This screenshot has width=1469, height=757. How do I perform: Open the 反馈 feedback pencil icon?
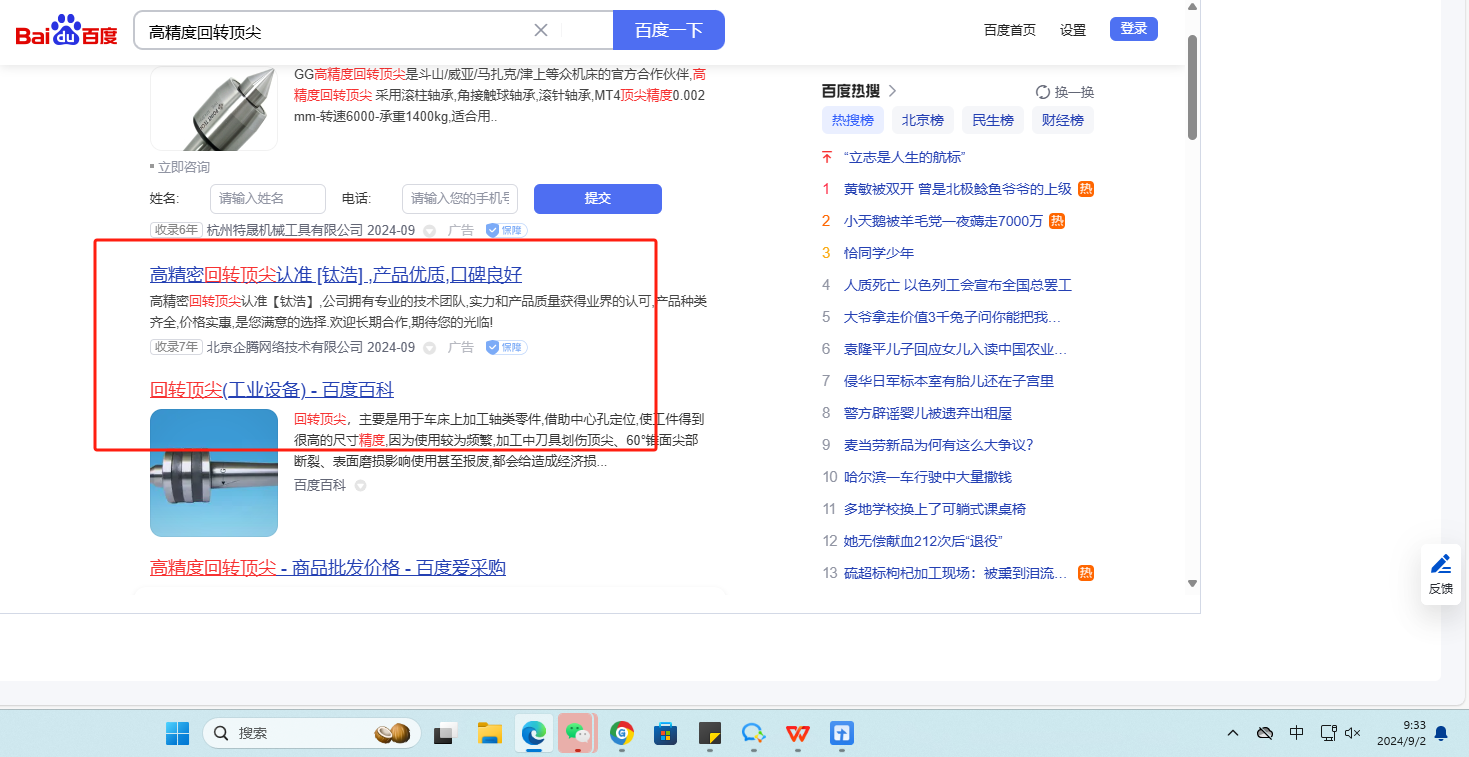(x=1440, y=574)
